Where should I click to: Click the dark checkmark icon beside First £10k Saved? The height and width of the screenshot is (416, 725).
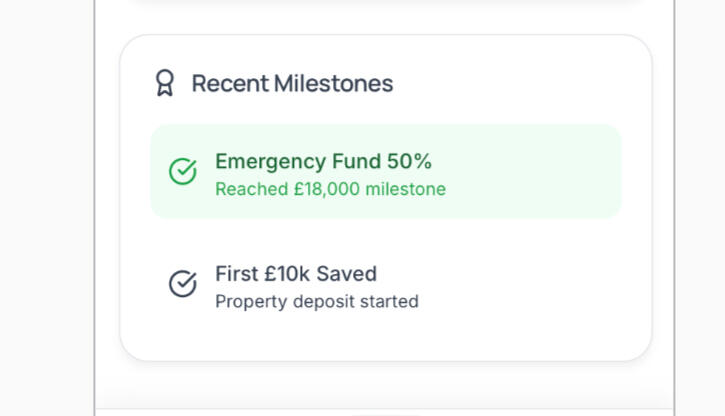(183, 284)
